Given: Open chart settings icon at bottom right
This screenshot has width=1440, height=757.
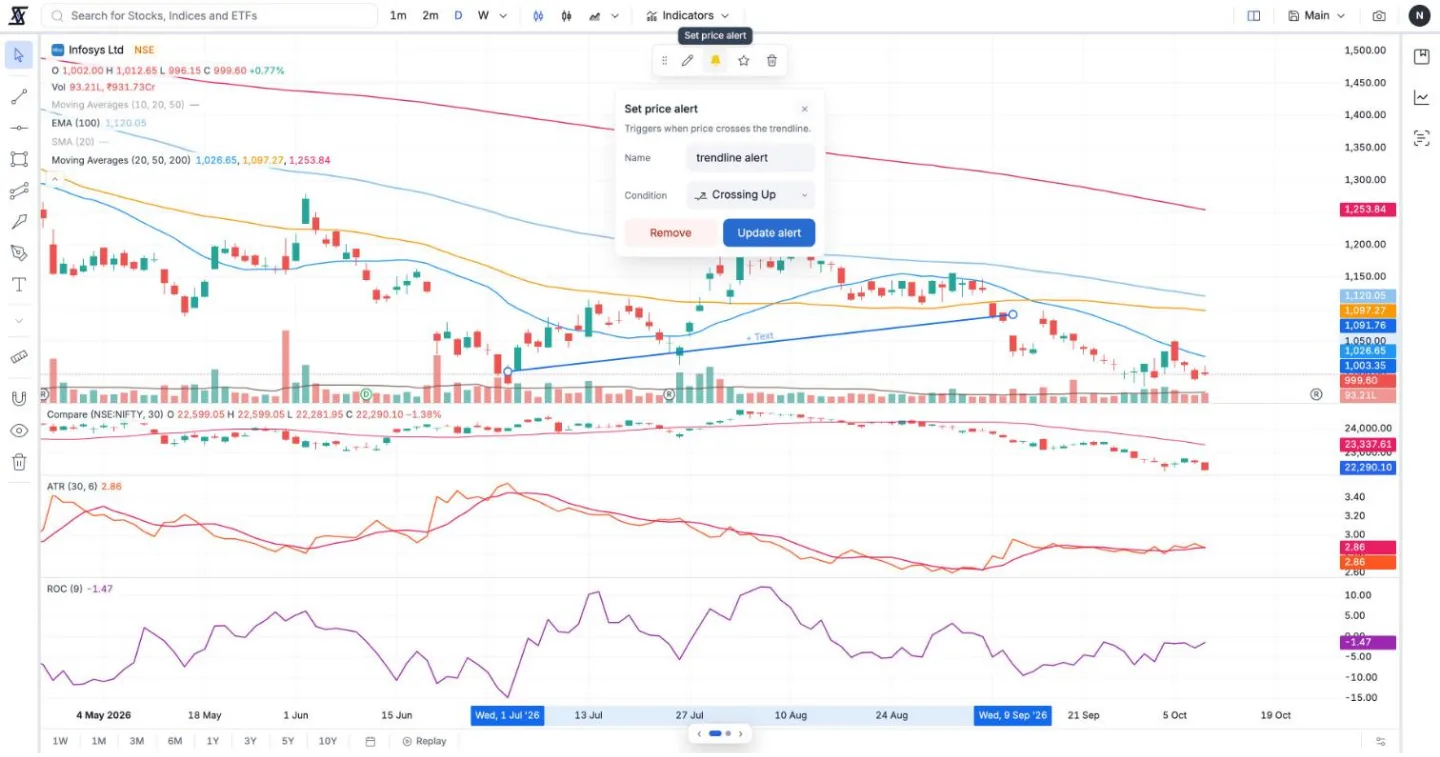Looking at the screenshot, I should pos(1380,741).
